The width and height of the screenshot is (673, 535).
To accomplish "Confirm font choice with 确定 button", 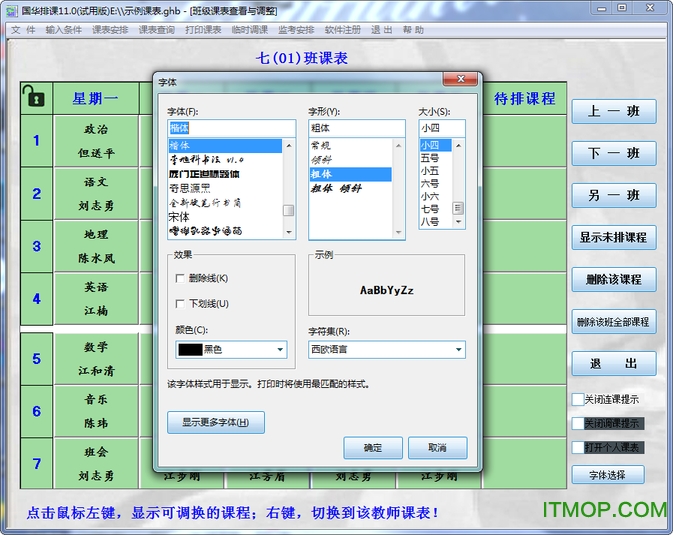I will click(373, 448).
